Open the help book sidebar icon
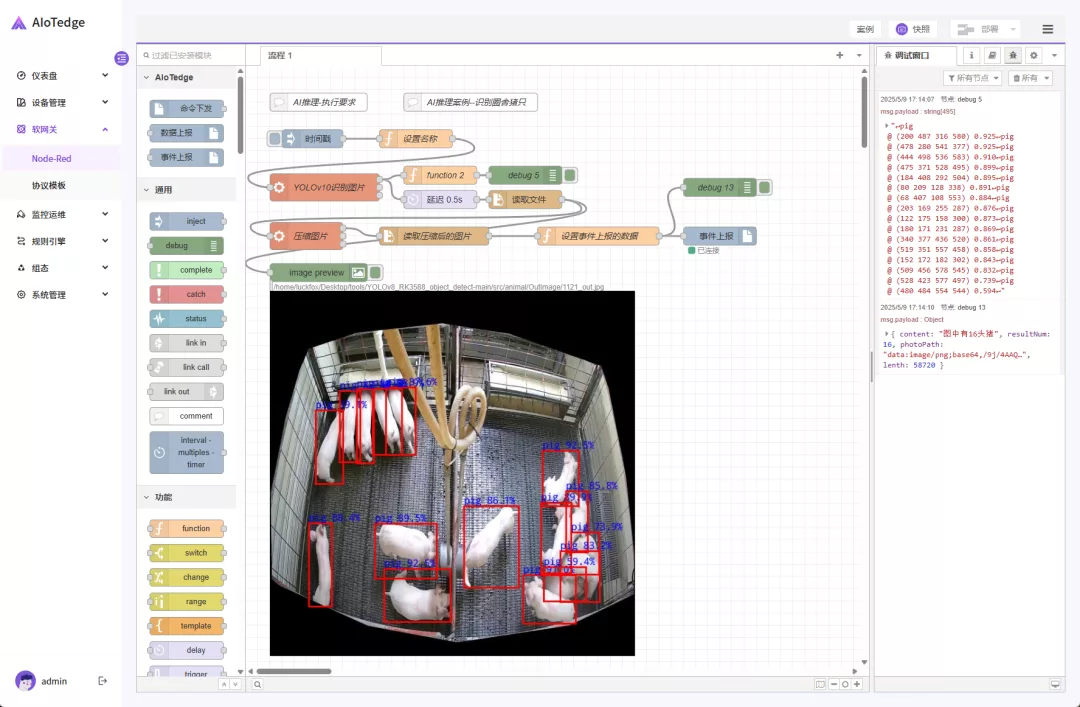Screen dimensions: 1080x707 coord(991,56)
